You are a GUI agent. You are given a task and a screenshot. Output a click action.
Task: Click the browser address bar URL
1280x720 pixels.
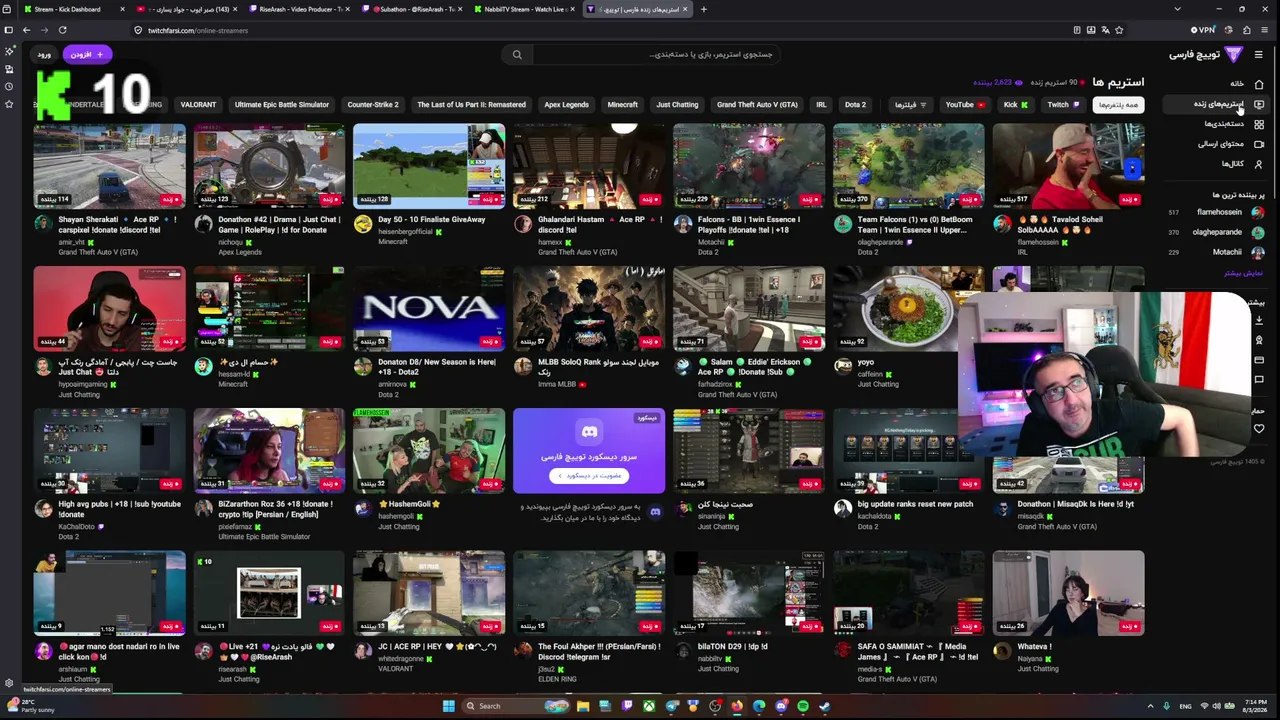point(198,30)
